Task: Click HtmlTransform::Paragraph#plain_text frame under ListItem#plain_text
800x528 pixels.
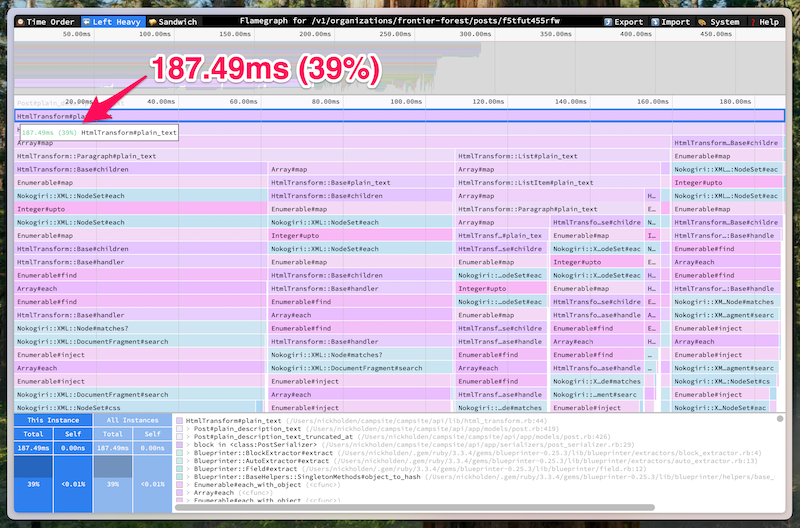Action: (x=549, y=209)
